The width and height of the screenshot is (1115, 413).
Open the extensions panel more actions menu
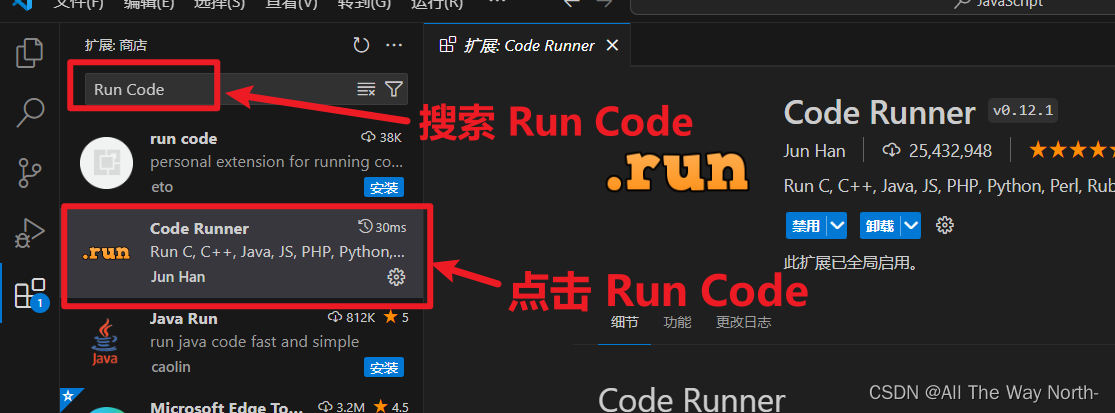click(394, 45)
